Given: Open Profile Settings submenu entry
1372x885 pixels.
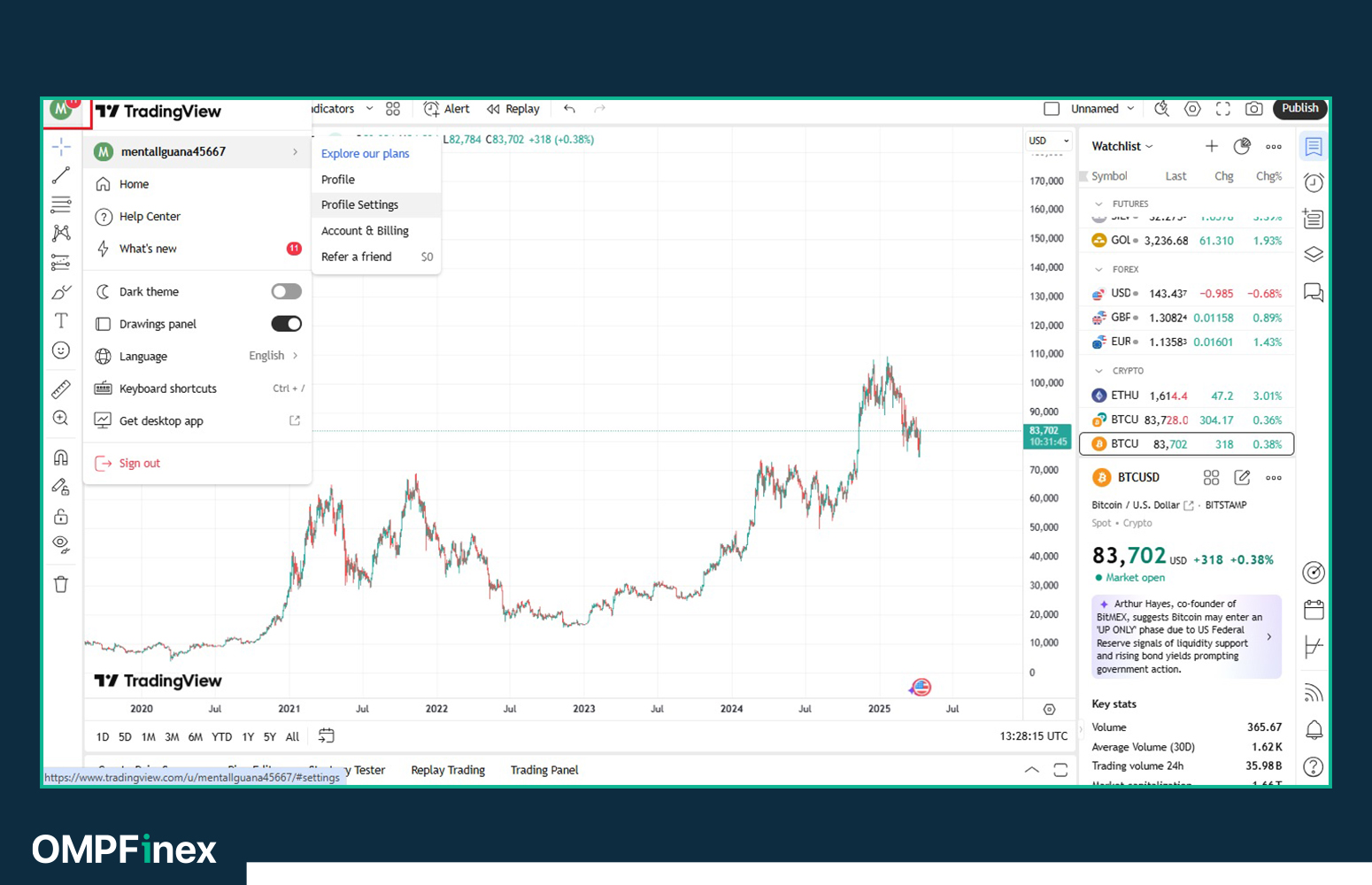Looking at the screenshot, I should (376, 205).
